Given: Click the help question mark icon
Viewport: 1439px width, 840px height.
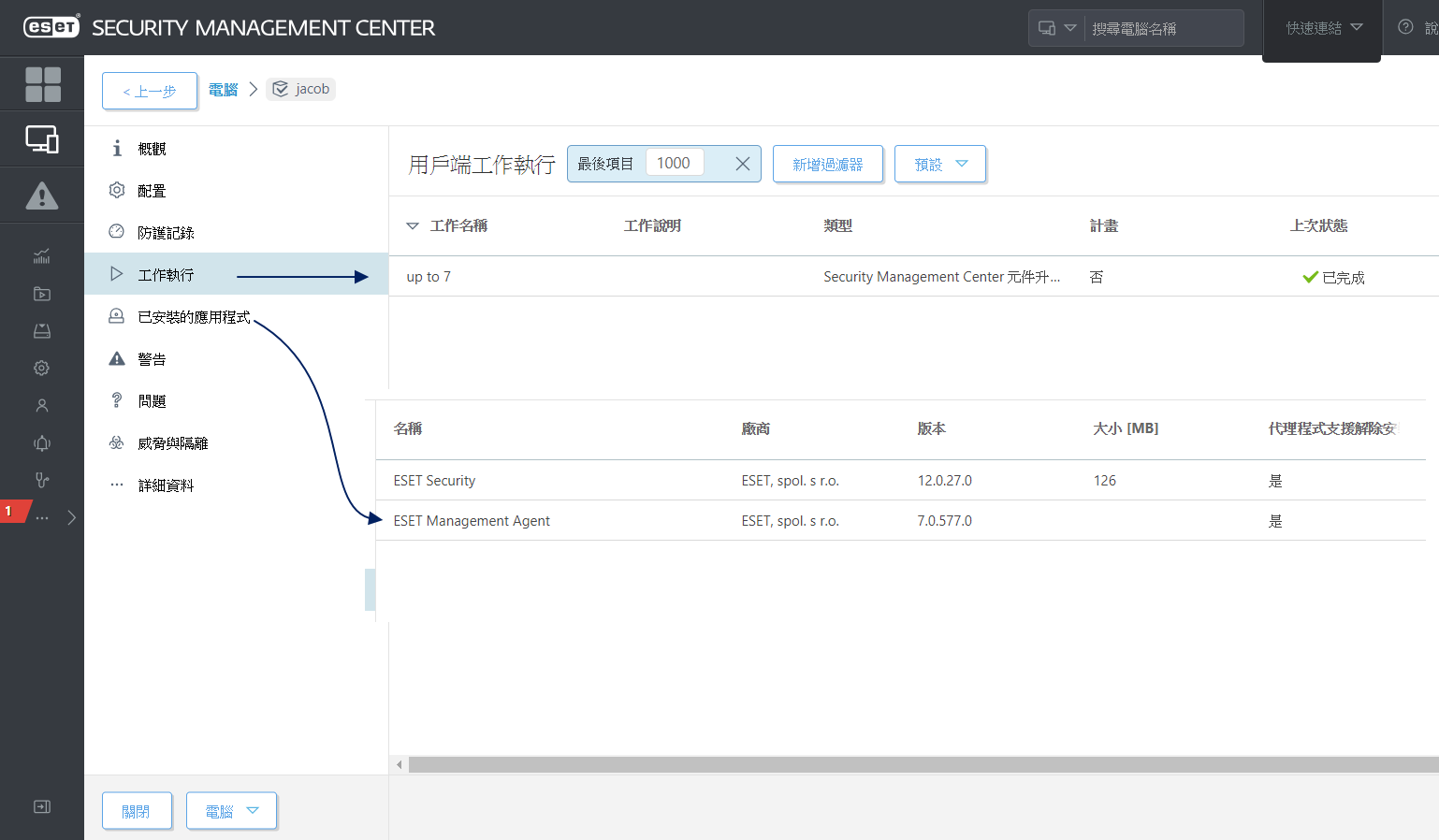Looking at the screenshot, I should pyautogui.click(x=1405, y=27).
